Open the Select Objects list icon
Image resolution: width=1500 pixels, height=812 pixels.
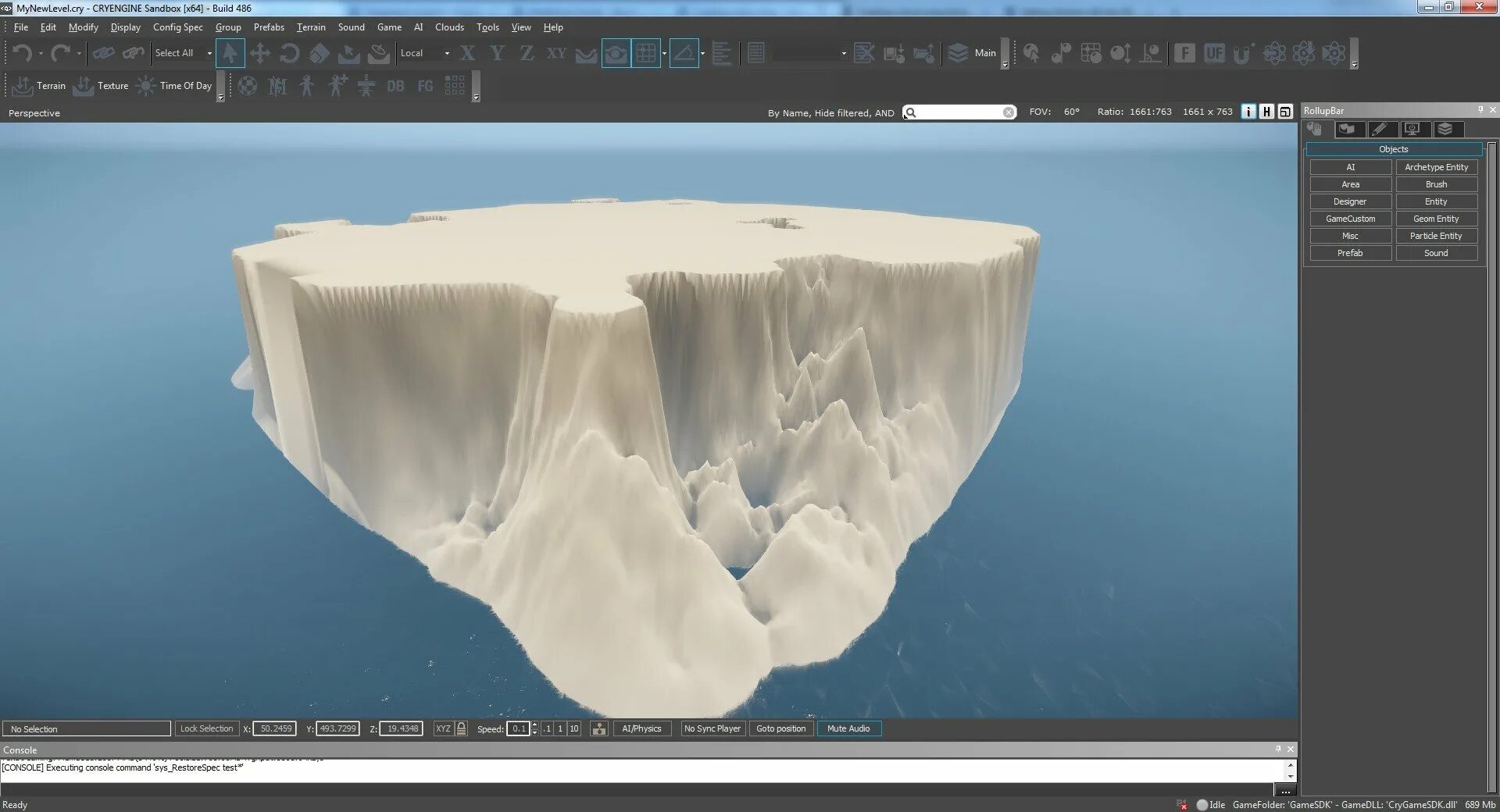(x=755, y=53)
